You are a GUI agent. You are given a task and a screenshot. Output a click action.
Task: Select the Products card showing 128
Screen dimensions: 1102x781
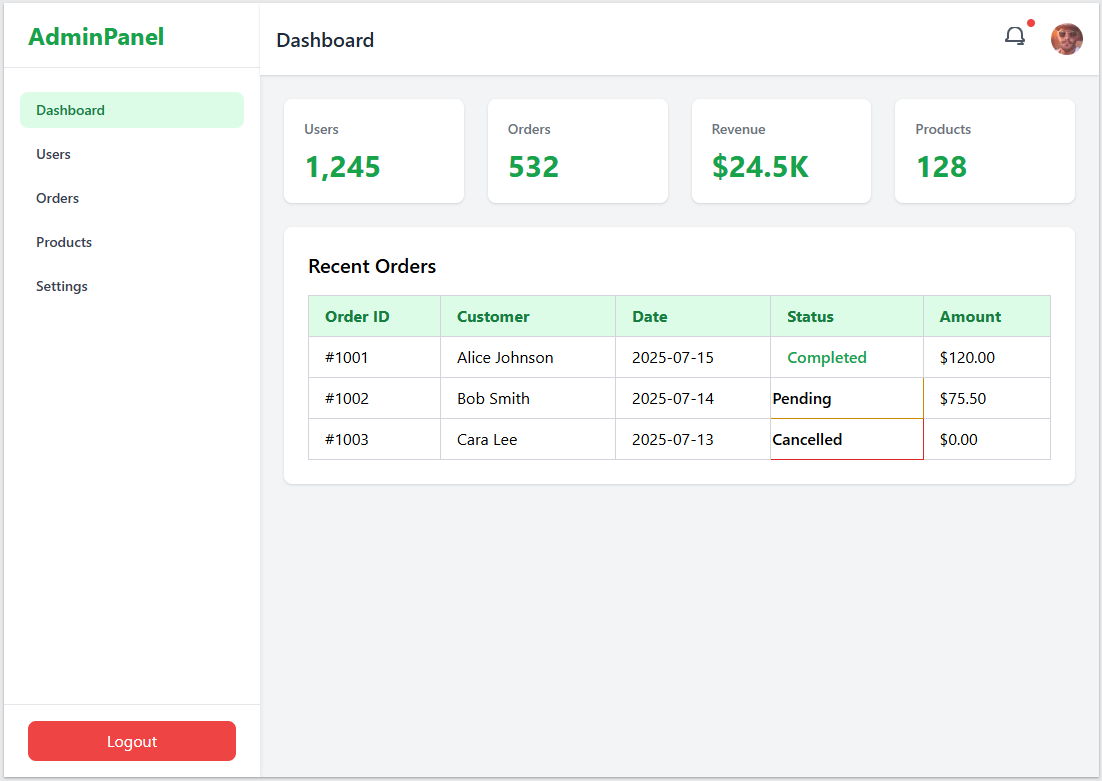984,151
